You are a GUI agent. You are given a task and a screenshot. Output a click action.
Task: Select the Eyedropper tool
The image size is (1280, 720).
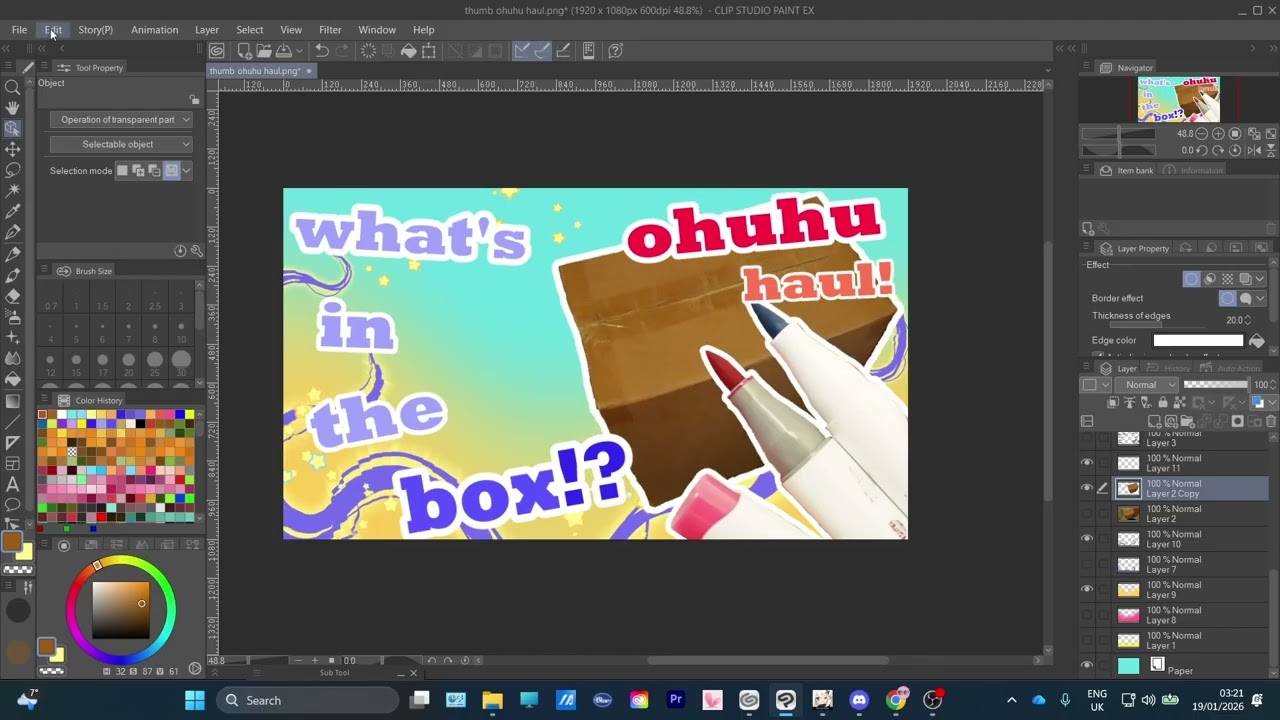[13, 212]
